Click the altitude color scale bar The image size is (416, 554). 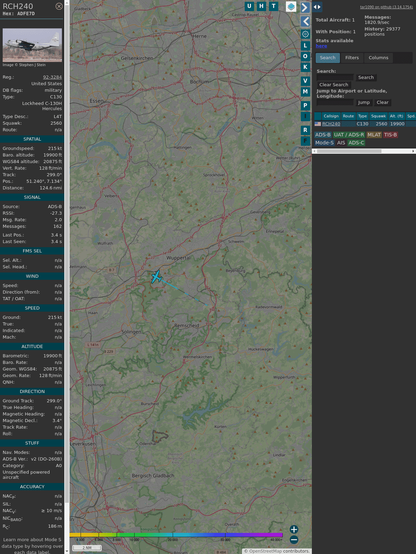[x=176, y=535]
